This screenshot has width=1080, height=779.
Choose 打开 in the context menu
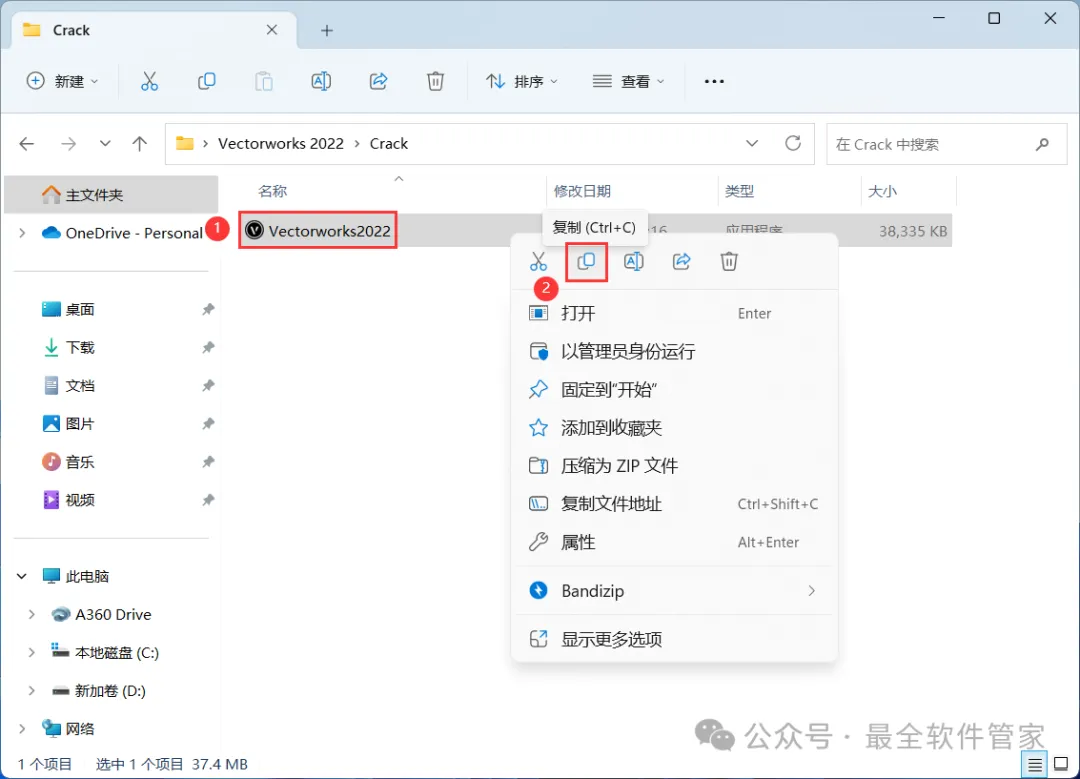coord(674,313)
